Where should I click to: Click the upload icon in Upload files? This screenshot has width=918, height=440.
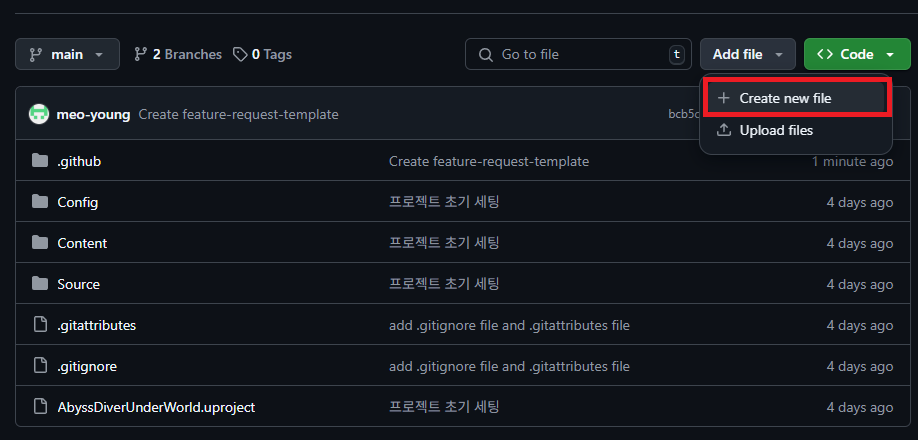pos(724,130)
